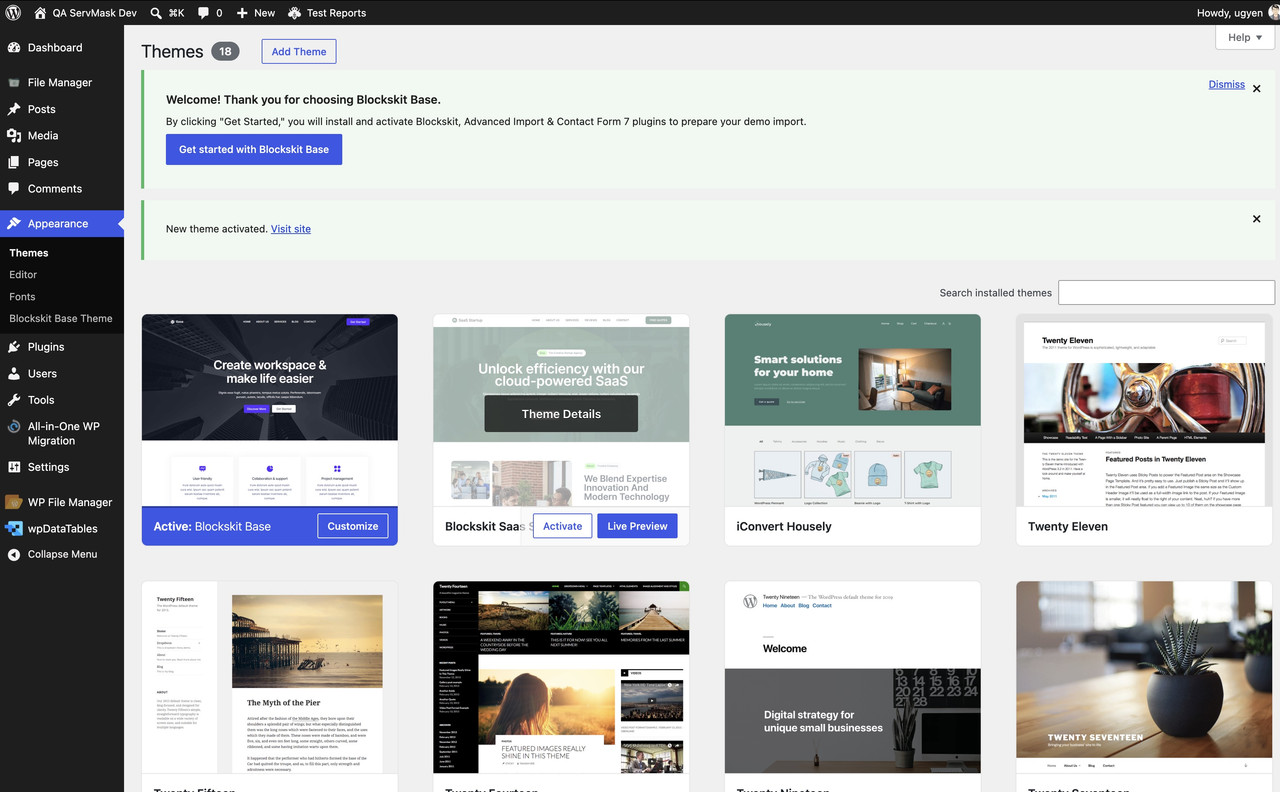The width and height of the screenshot is (1280, 792).
Task: Click the iConvert Housely theme name
Action: pos(784,526)
